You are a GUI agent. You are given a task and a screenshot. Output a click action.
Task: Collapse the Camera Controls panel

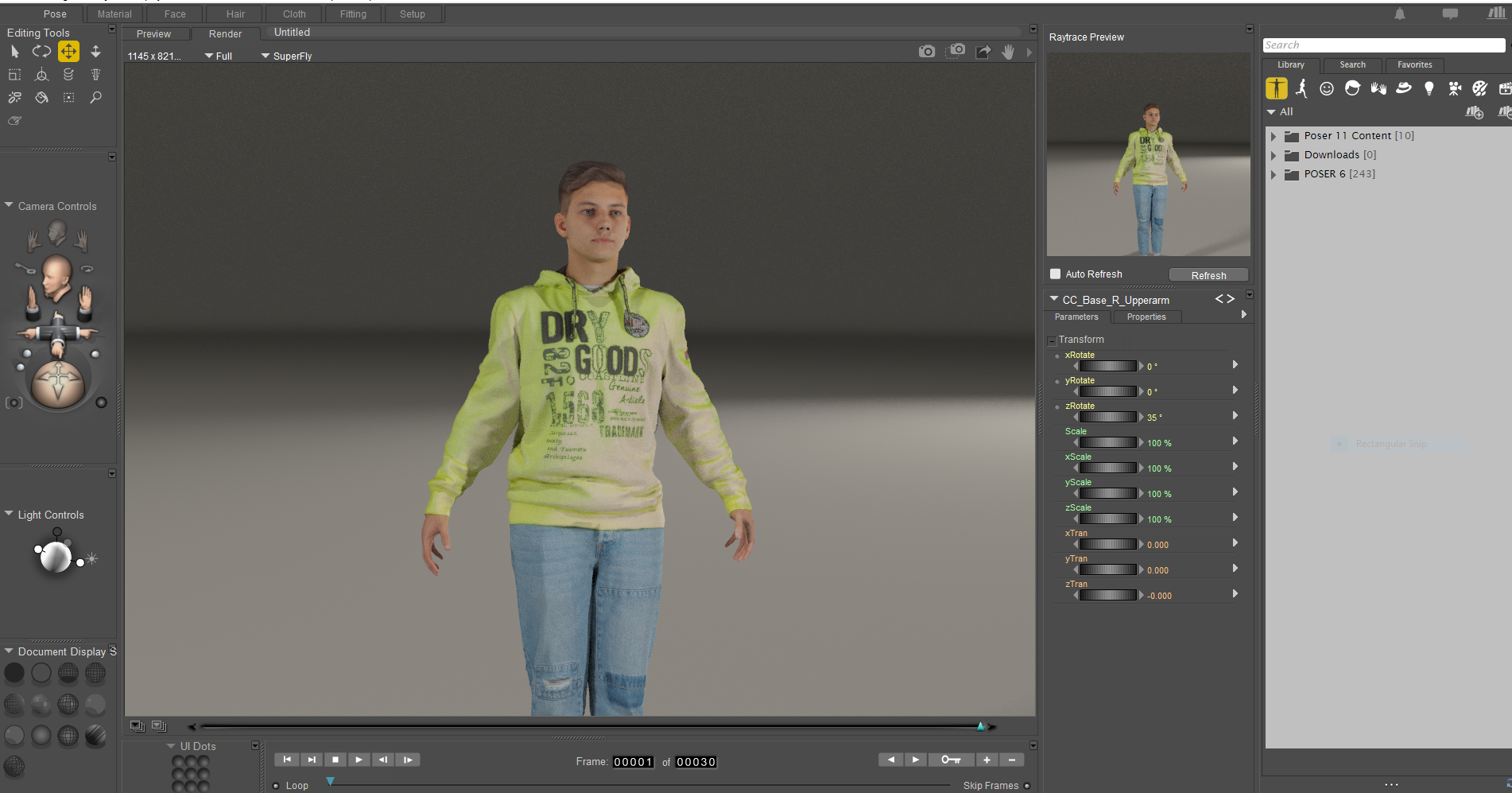[9, 205]
